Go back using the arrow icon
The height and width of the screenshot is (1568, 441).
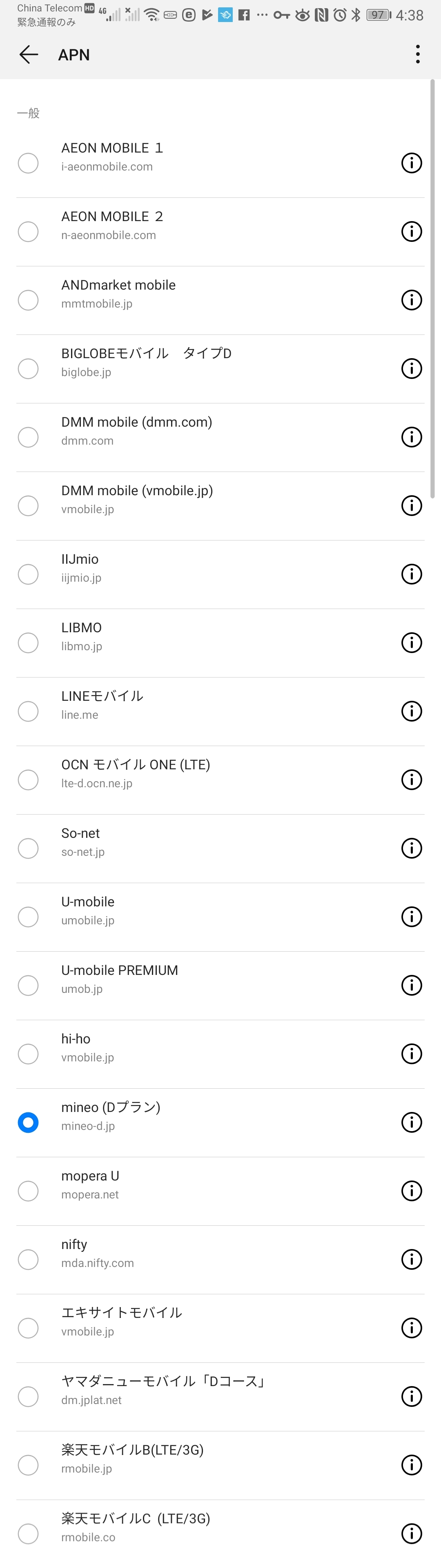pos(29,55)
